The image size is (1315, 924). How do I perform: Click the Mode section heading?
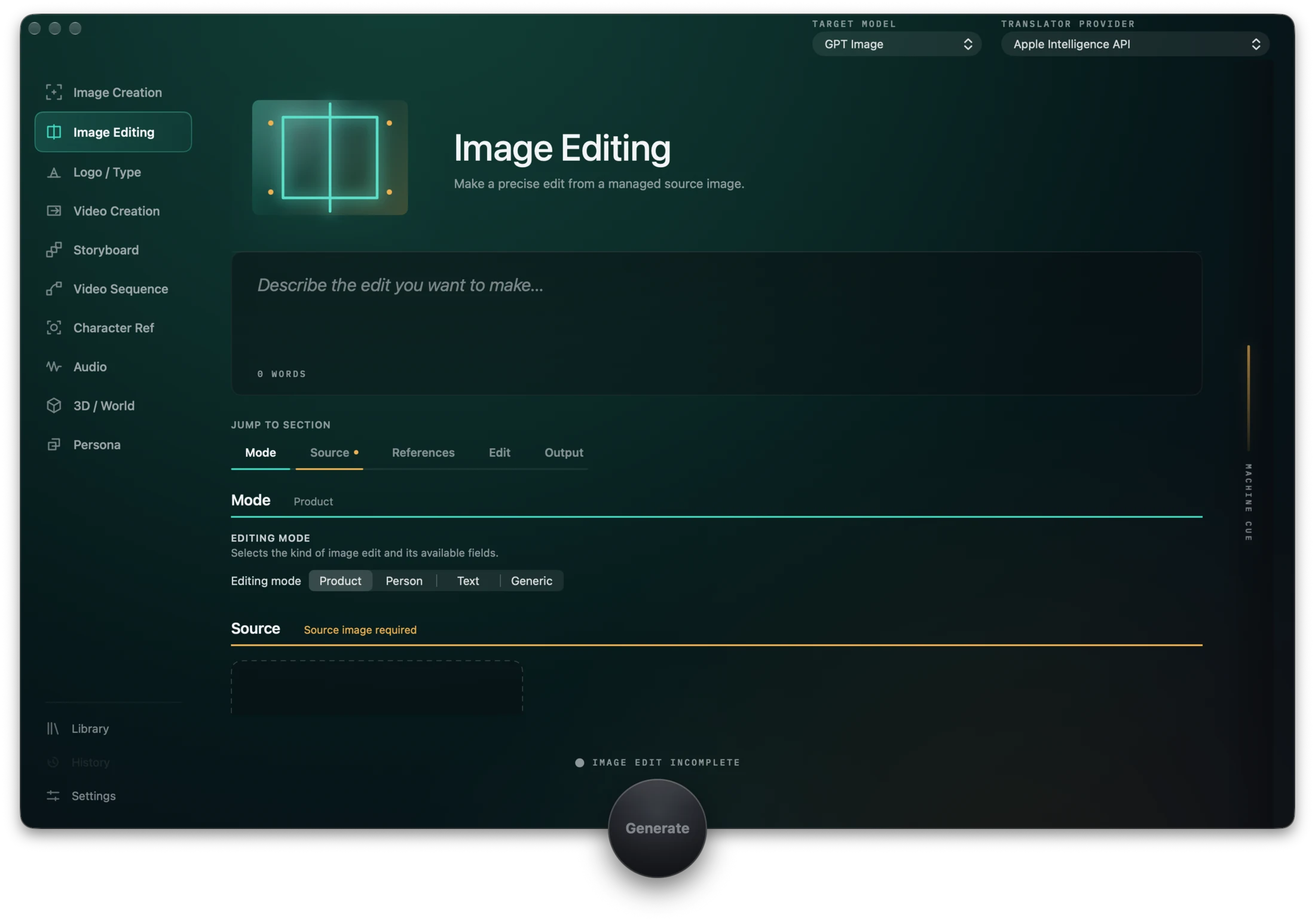pos(250,500)
